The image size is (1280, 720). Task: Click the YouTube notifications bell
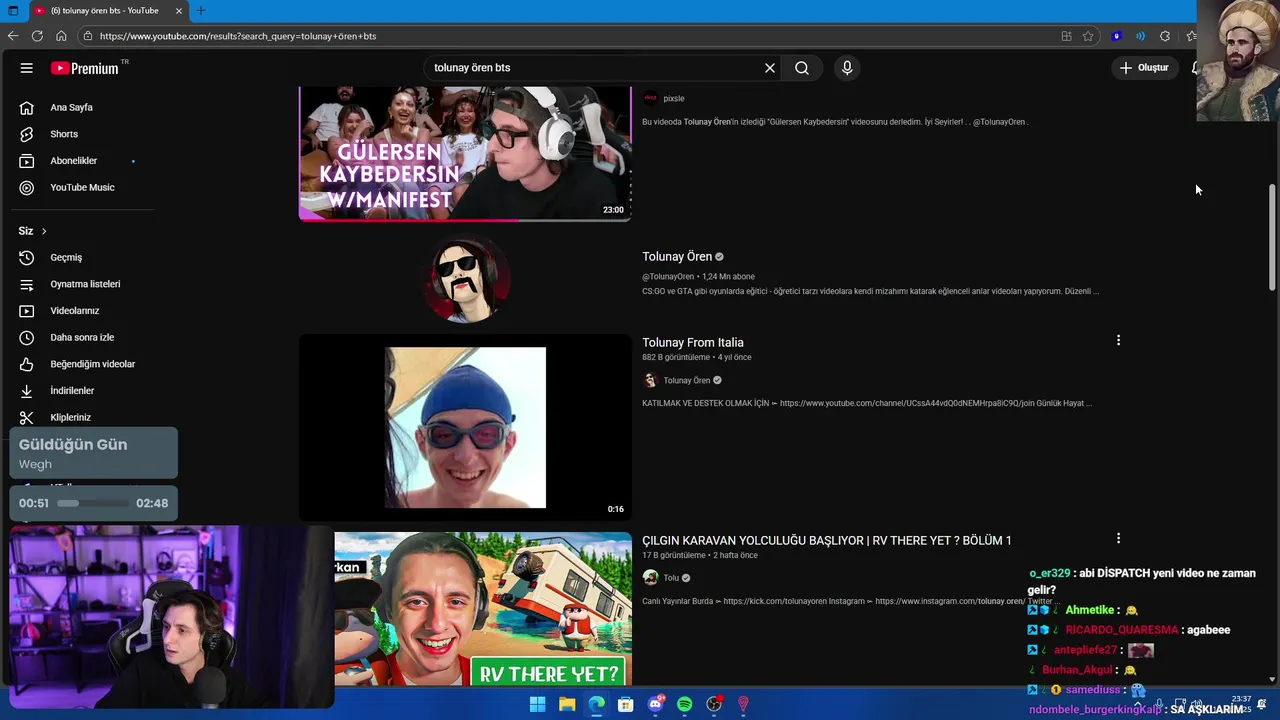[1194, 68]
